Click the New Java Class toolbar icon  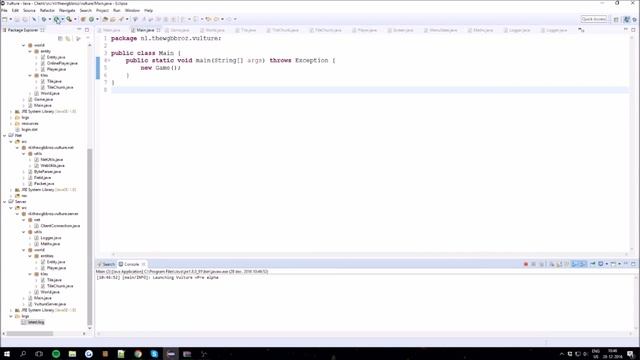[x=91, y=19]
